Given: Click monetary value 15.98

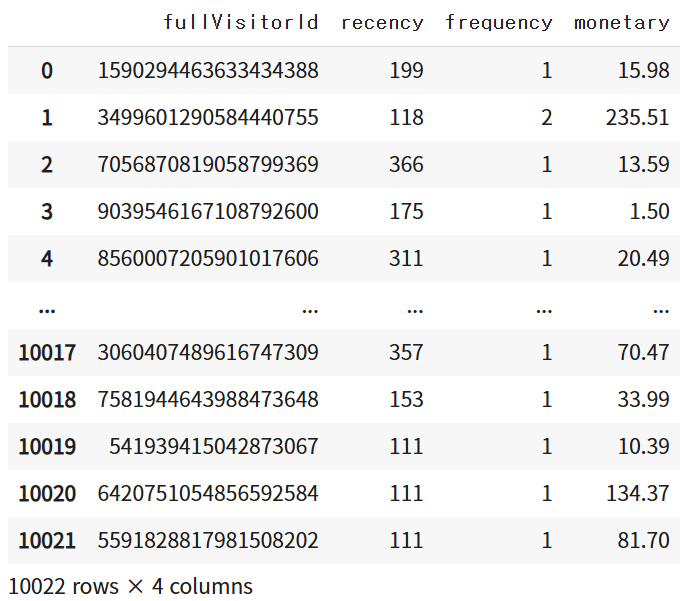Looking at the screenshot, I should pyautogui.click(x=644, y=70).
